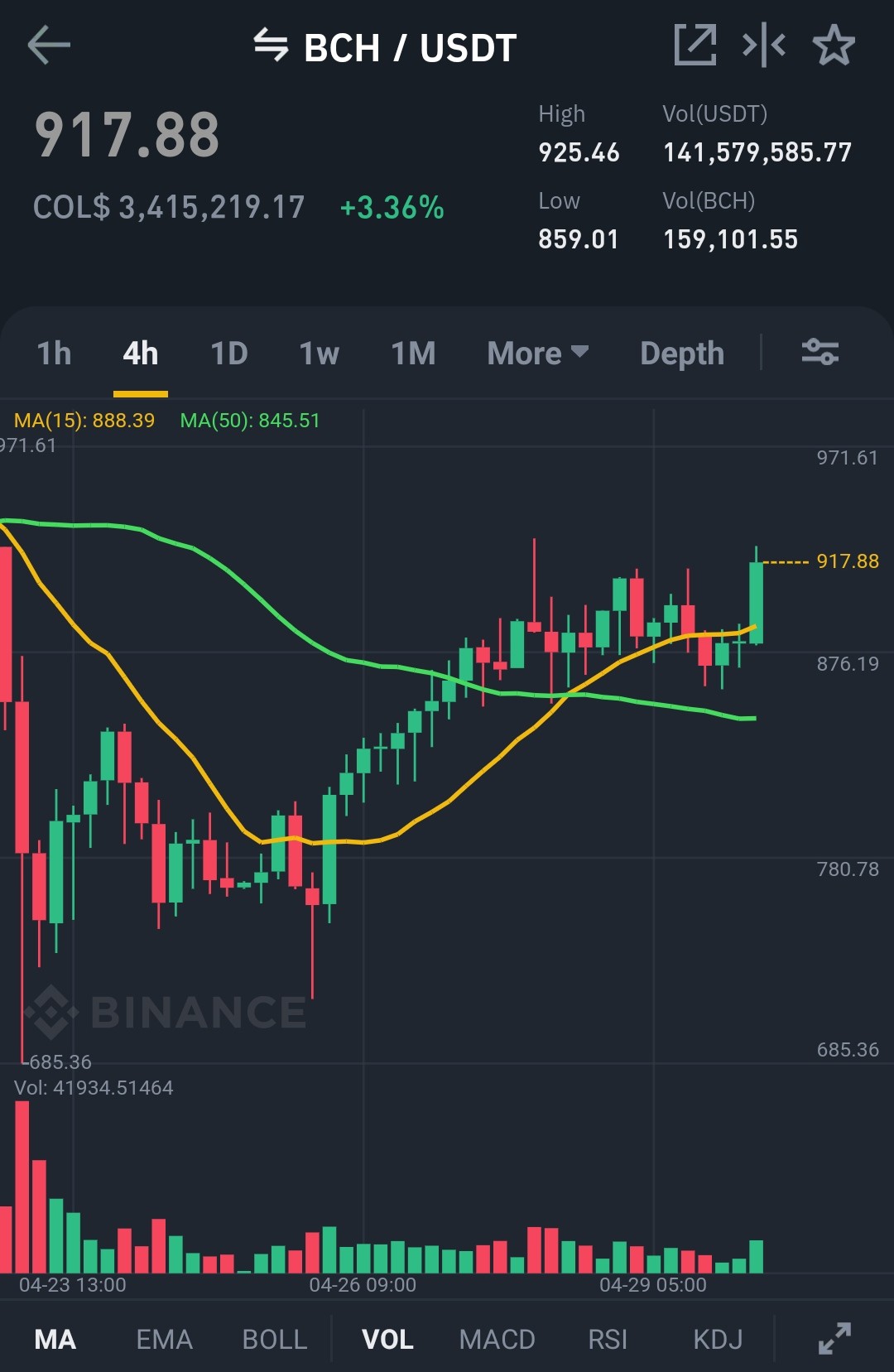The height and width of the screenshot is (1372, 894).
Task: Tap the 917.88 price line marker
Action: point(848,561)
